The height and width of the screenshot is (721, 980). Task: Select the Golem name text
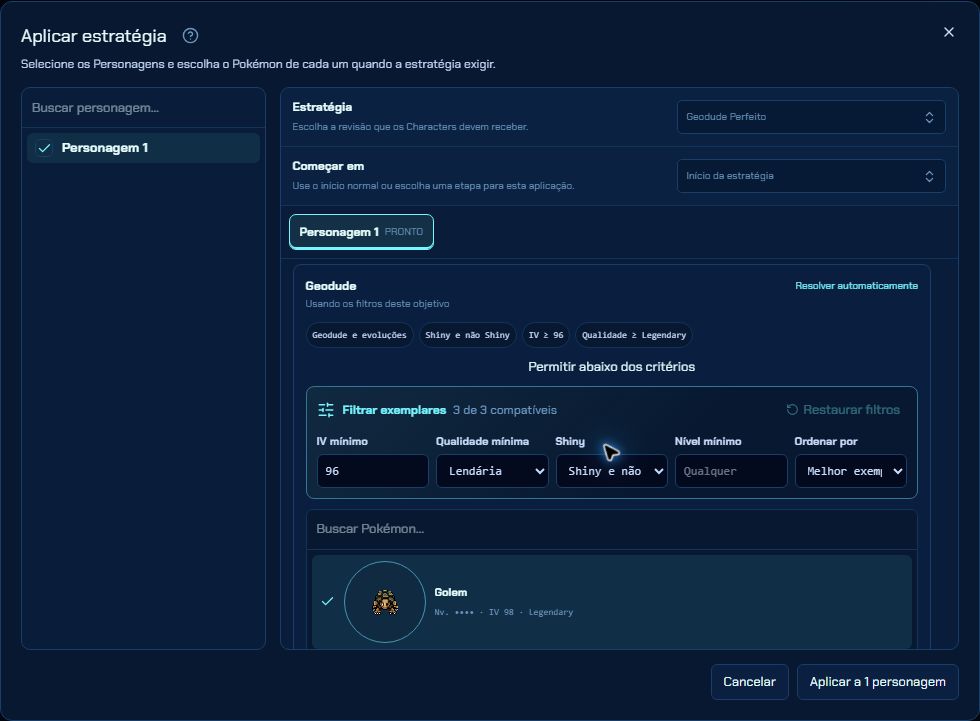tap(451, 592)
